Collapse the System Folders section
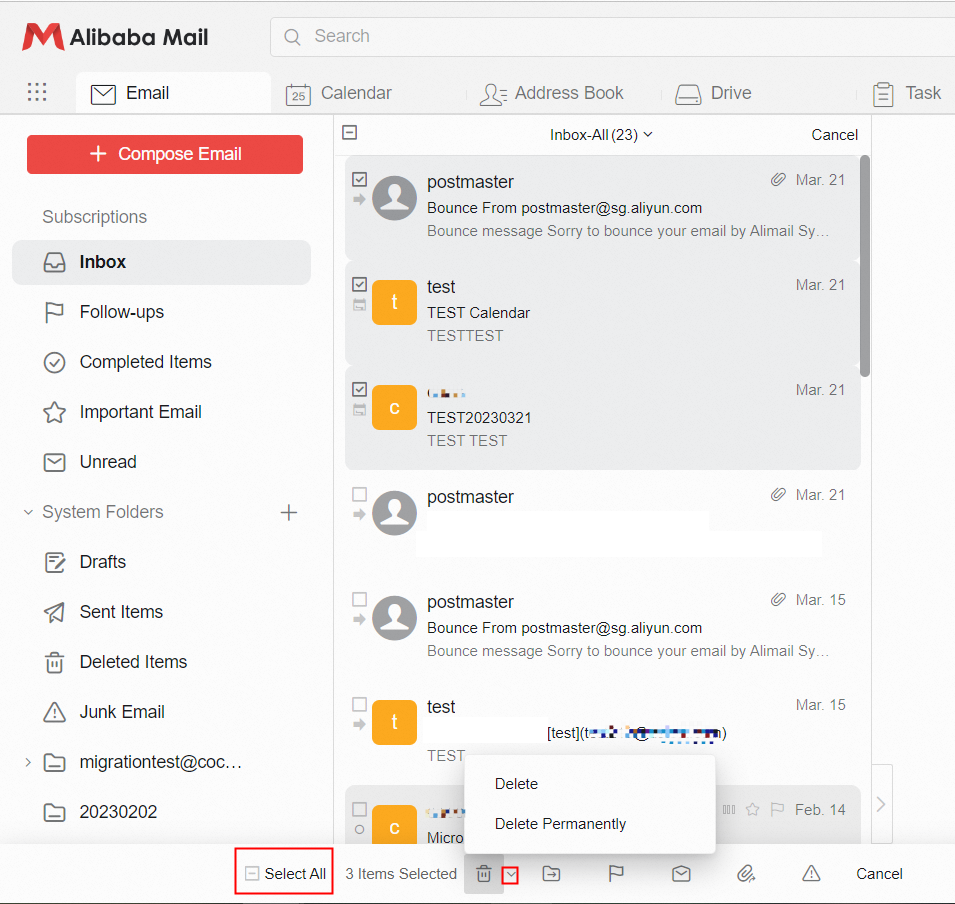This screenshot has width=955, height=904. pos(28,512)
